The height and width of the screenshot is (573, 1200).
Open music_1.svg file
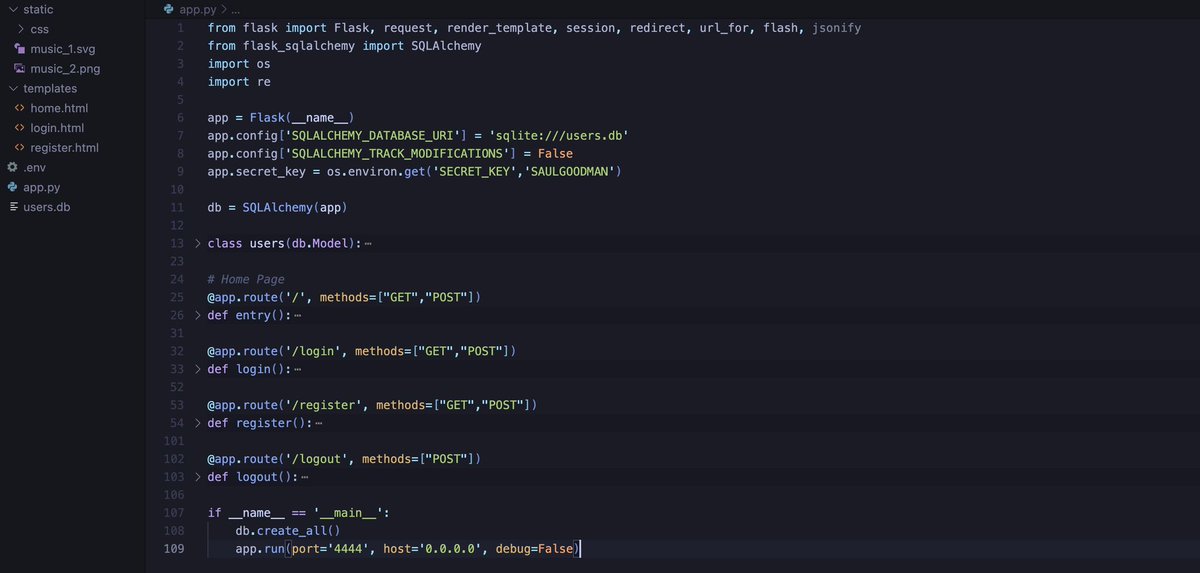[63, 49]
